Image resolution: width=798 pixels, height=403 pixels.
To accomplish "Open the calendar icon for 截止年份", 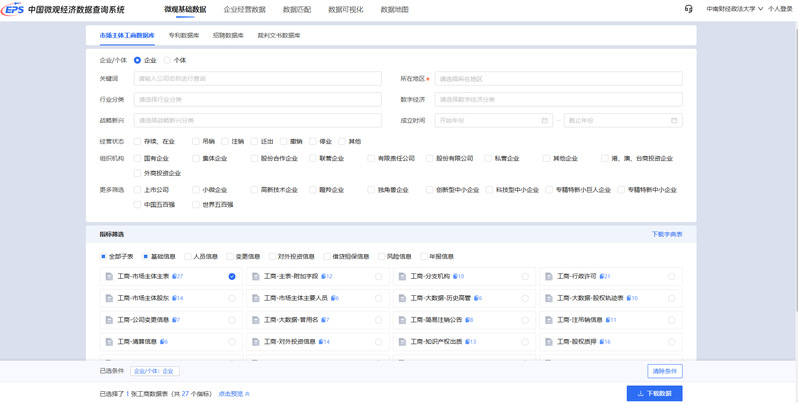I will [674, 121].
